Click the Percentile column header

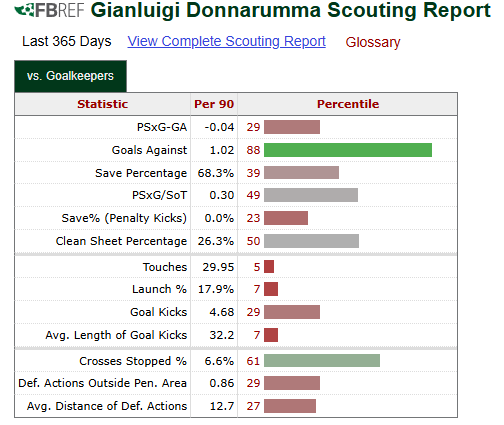tap(348, 104)
